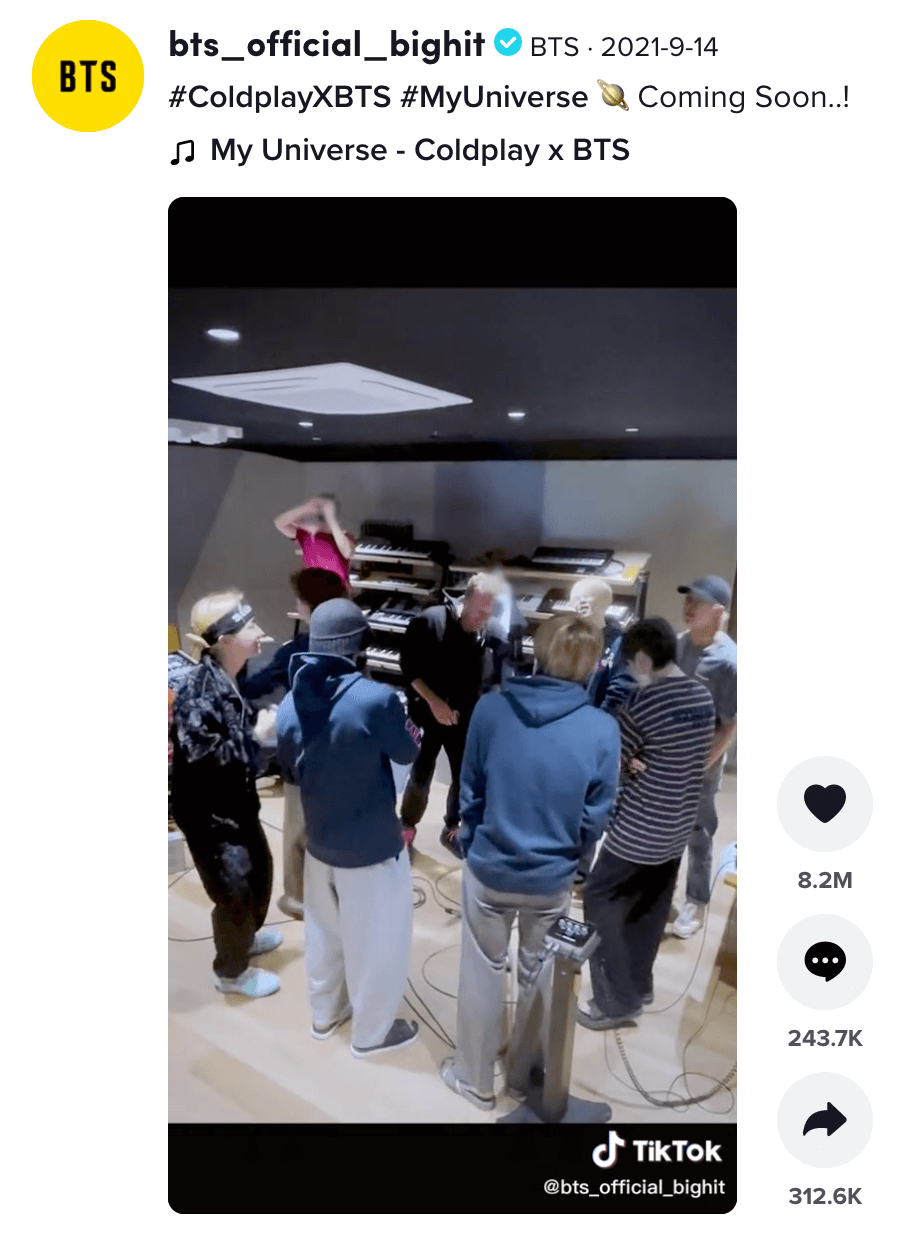Viewport: 924px width, 1244px height.
Task: Share the video using the arrow icon
Action: 825,1120
